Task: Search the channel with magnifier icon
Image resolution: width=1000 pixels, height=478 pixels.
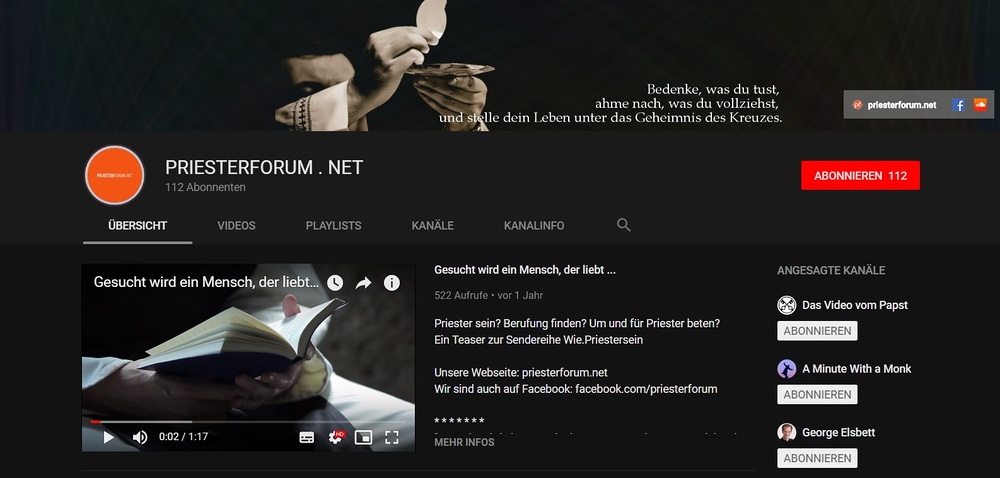Action: coord(624,225)
